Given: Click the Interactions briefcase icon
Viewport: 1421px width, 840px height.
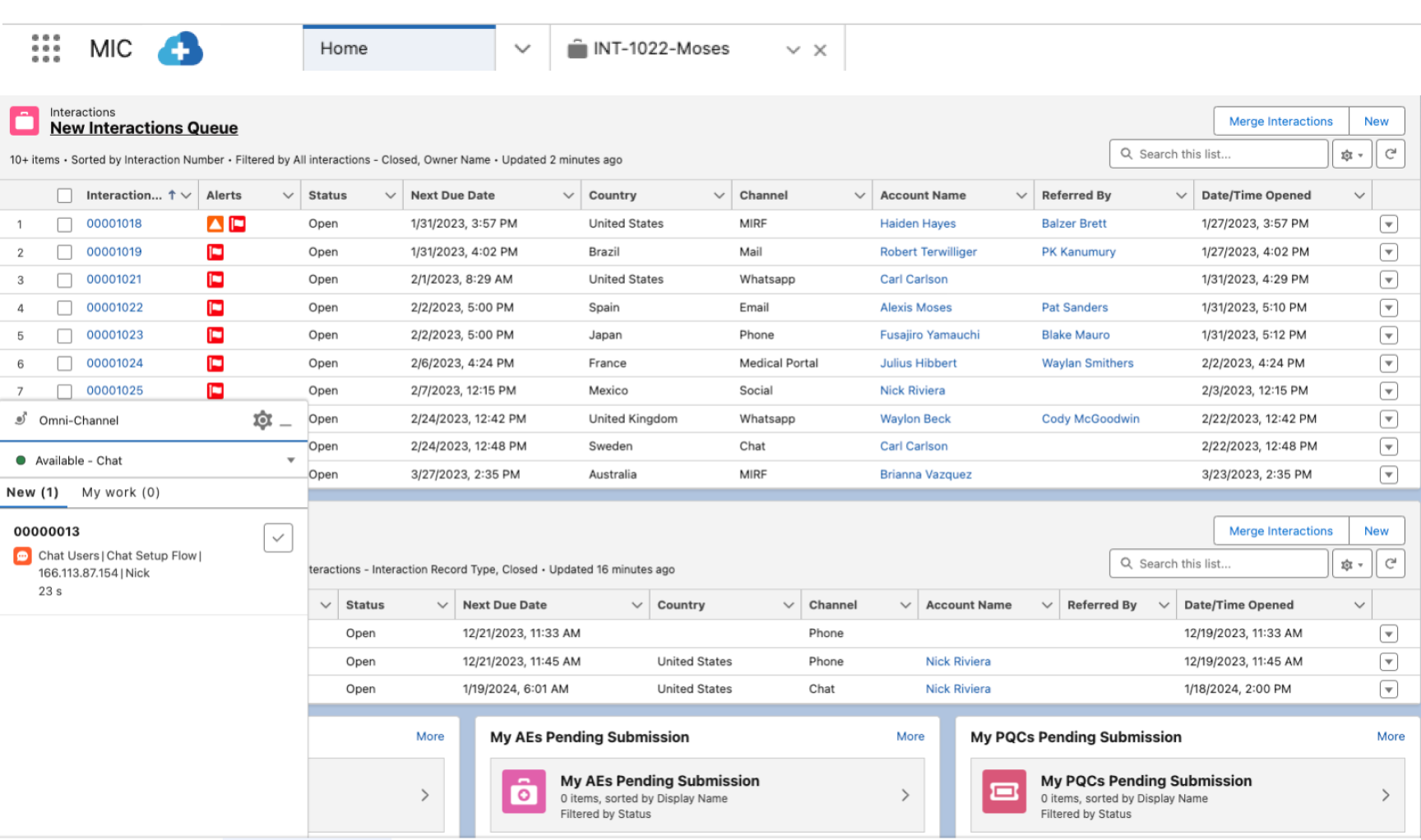Looking at the screenshot, I should tap(25, 121).
